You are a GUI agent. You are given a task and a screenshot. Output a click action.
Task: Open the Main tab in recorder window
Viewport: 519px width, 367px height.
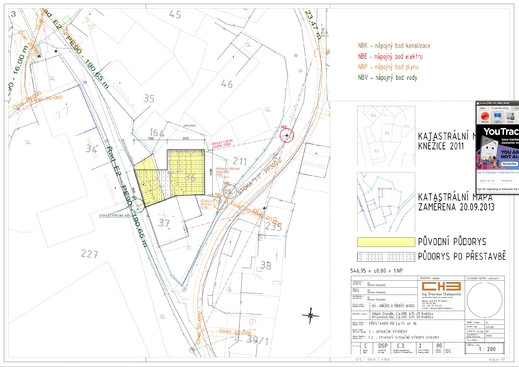483,108
